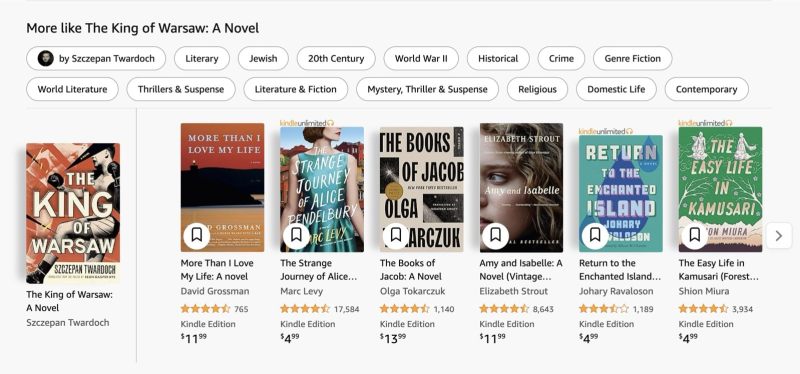The width and height of the screenshot is (800, 374).
Task: Open The Books of Jacob title link
Action: coord(410,270)
